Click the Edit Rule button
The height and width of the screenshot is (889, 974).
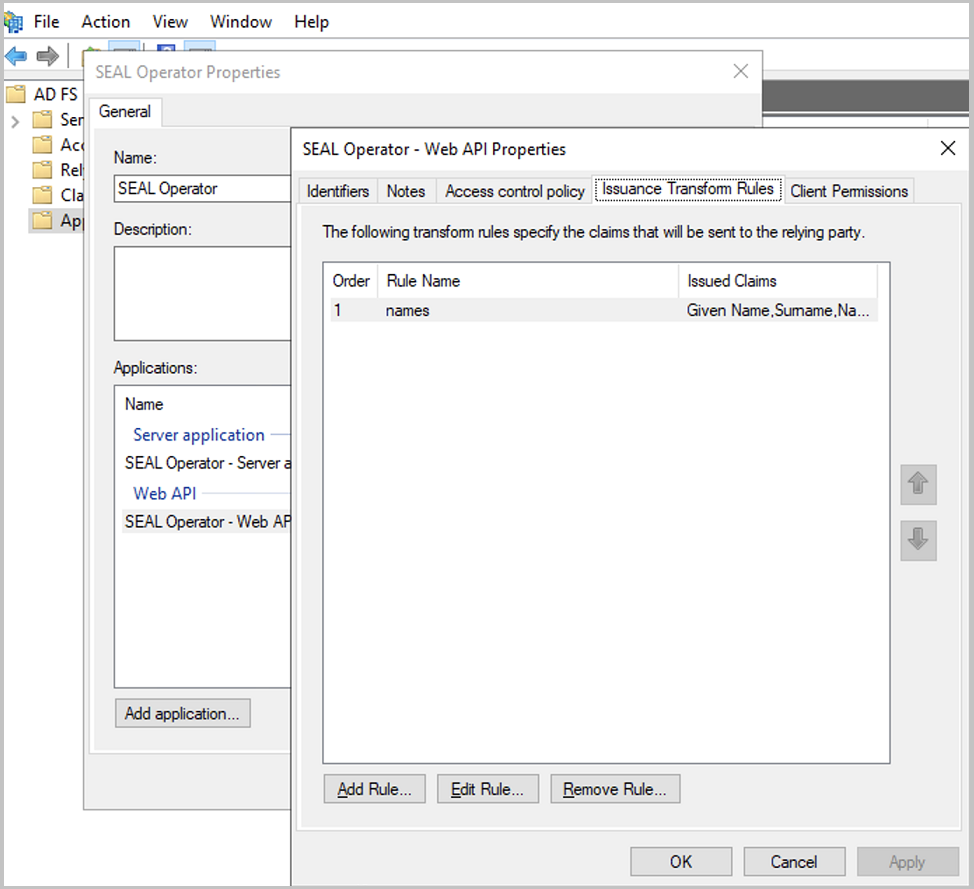(487, 789)
